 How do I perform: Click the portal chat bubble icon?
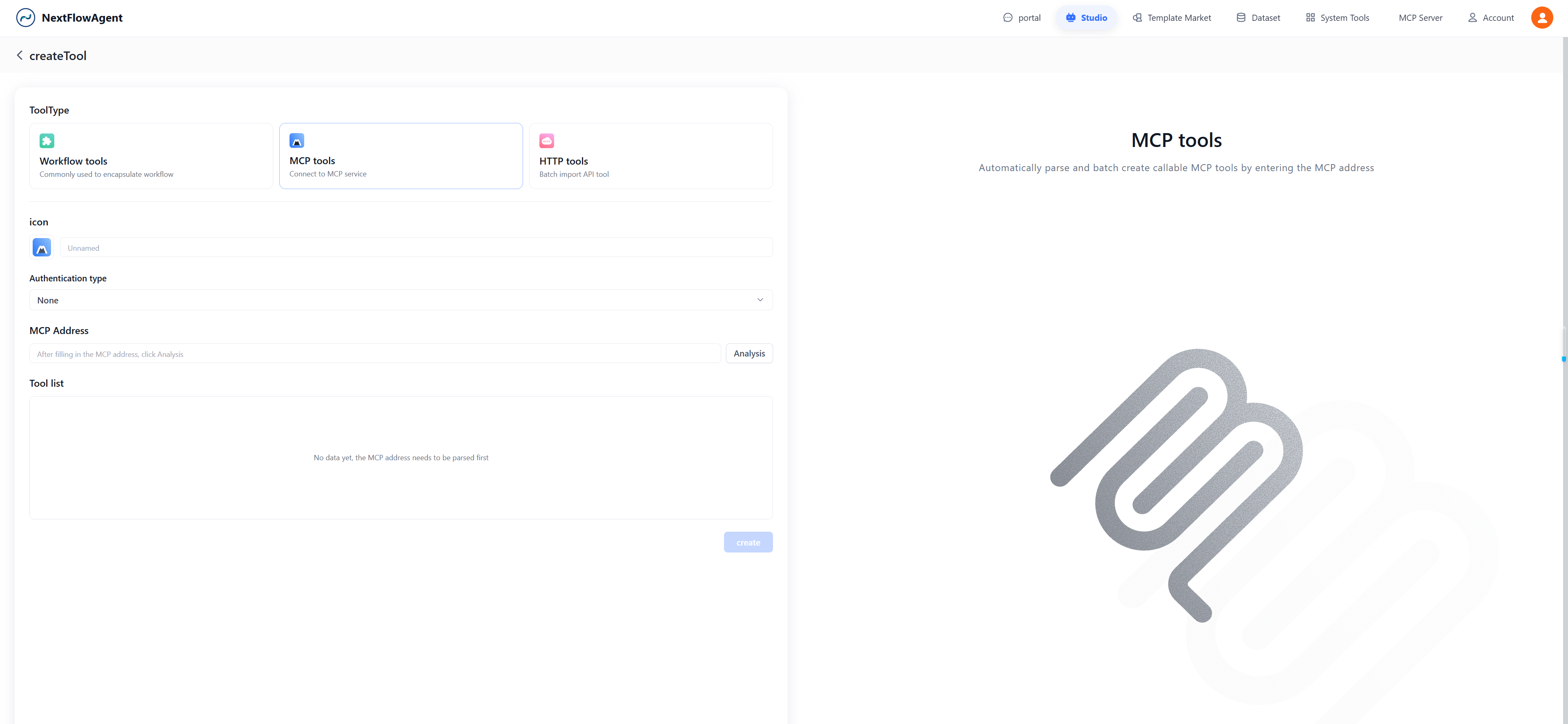[x=1007, y=18]
